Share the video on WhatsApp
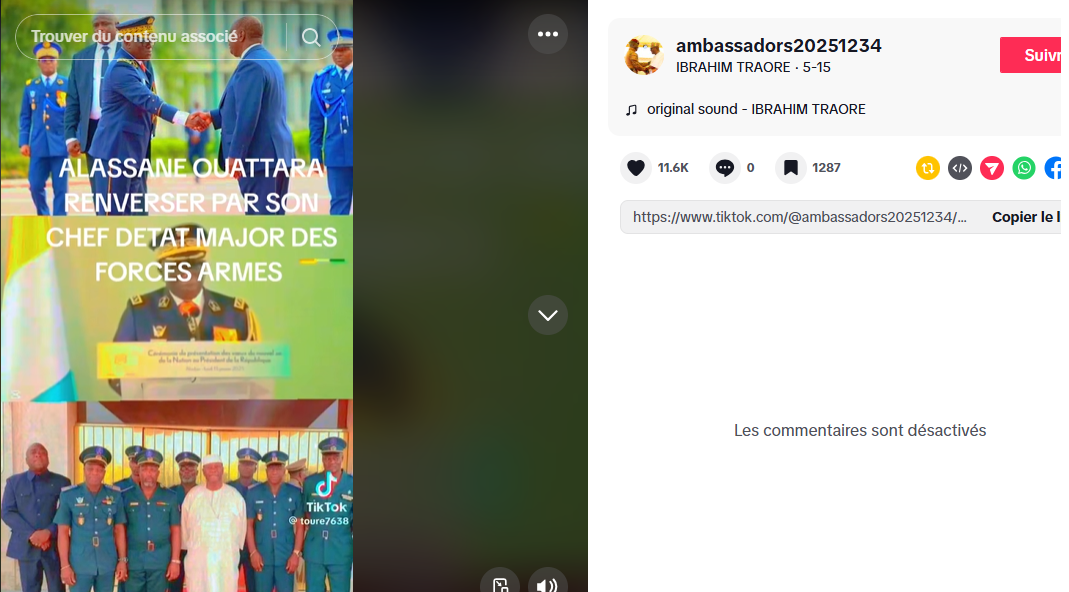1069x592 pixels. [x=1023, y=168]
